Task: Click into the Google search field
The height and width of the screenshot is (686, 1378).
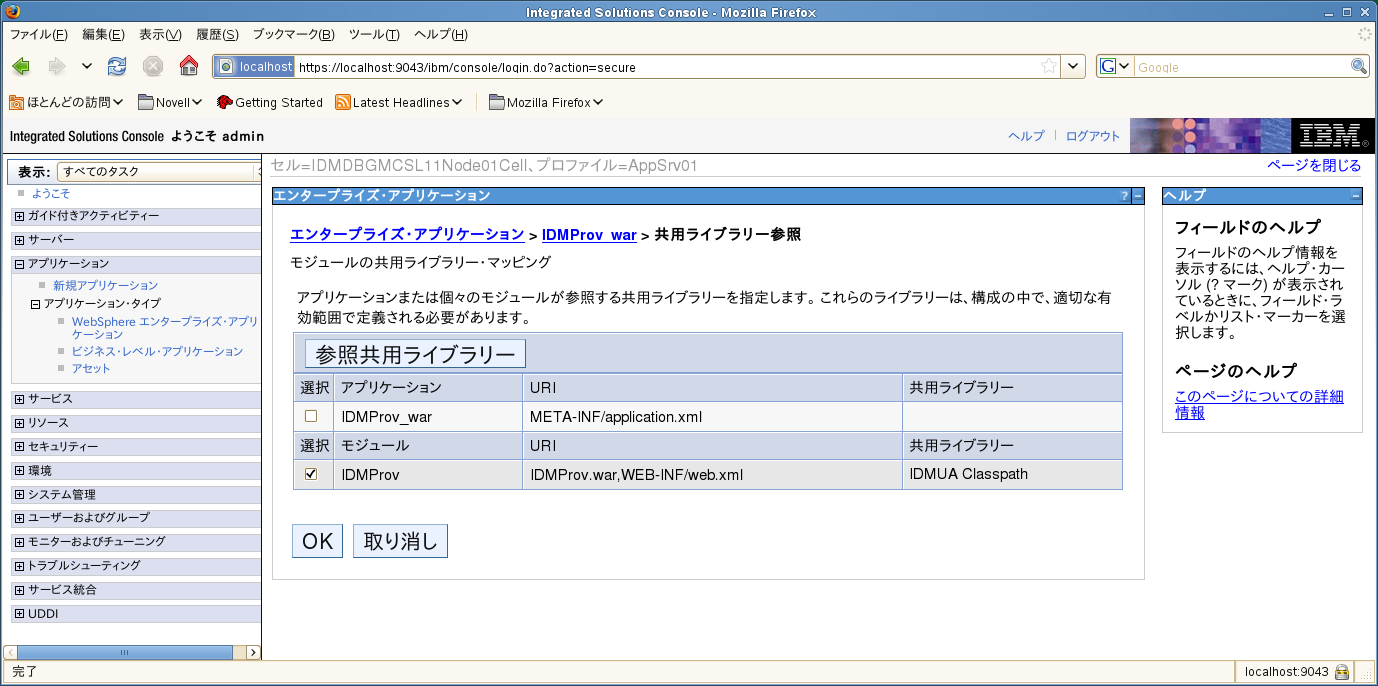Action: [x=1242, y=67]
